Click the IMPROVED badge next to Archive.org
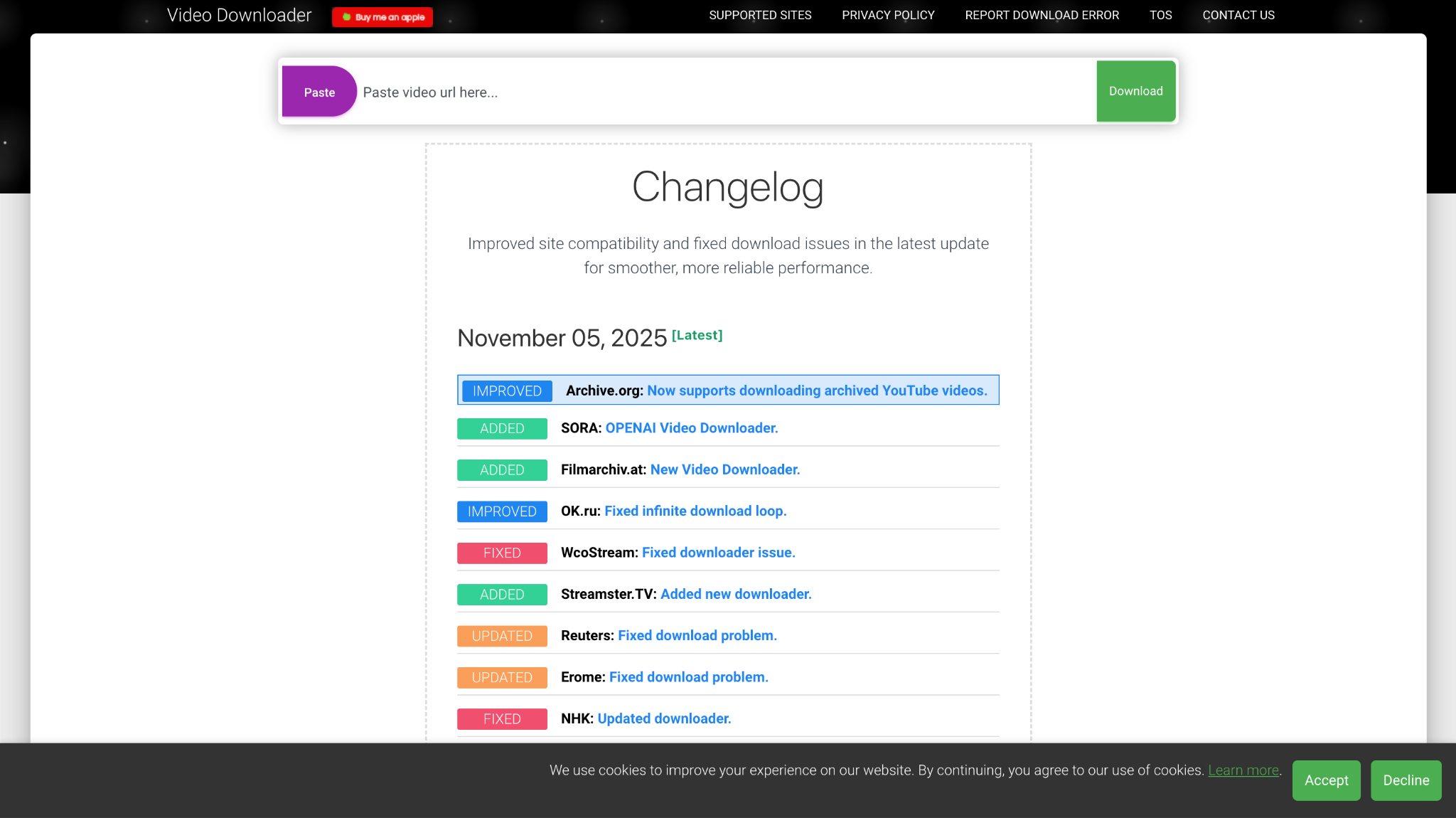1456x818 pixels. (x=506, y=391)
